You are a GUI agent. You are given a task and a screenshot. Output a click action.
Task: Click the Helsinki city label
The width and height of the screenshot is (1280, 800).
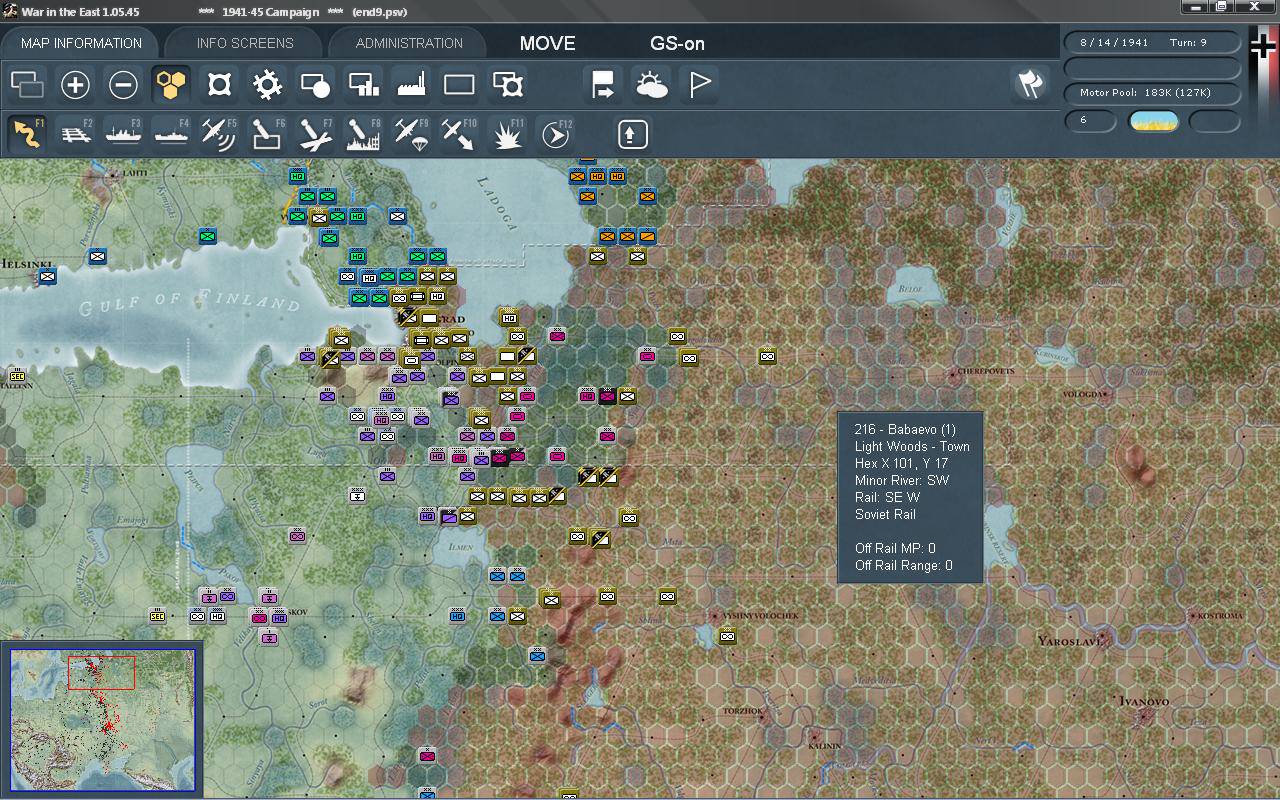pos(26,265)
